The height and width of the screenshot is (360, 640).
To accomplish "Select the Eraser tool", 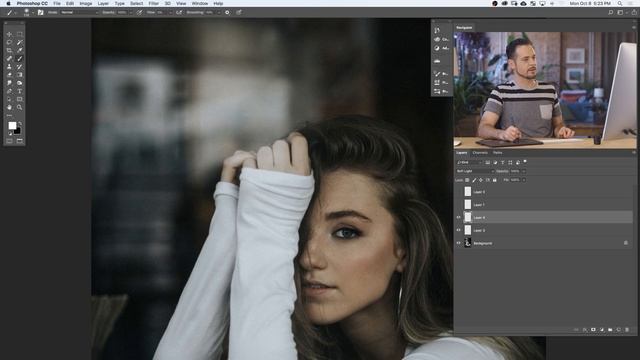I will [9, 75].
